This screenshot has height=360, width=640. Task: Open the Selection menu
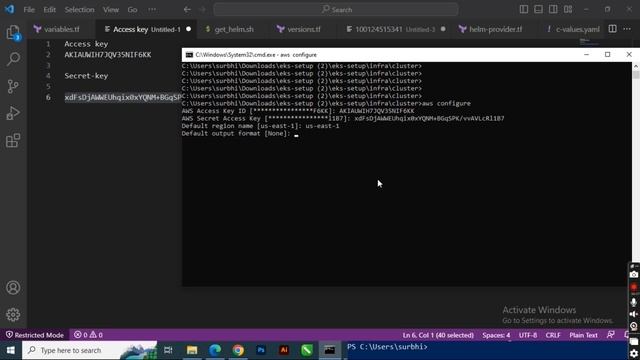79,9
